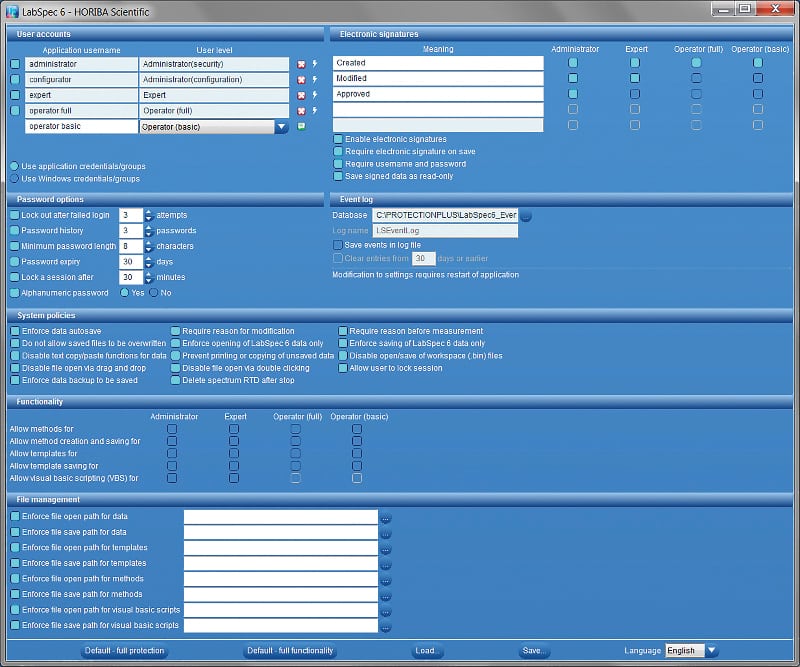The height and width of the screenshot is (667, 800).
Task: Toggle Delete spectrum RTD after stop
Action: coord(176,380)
